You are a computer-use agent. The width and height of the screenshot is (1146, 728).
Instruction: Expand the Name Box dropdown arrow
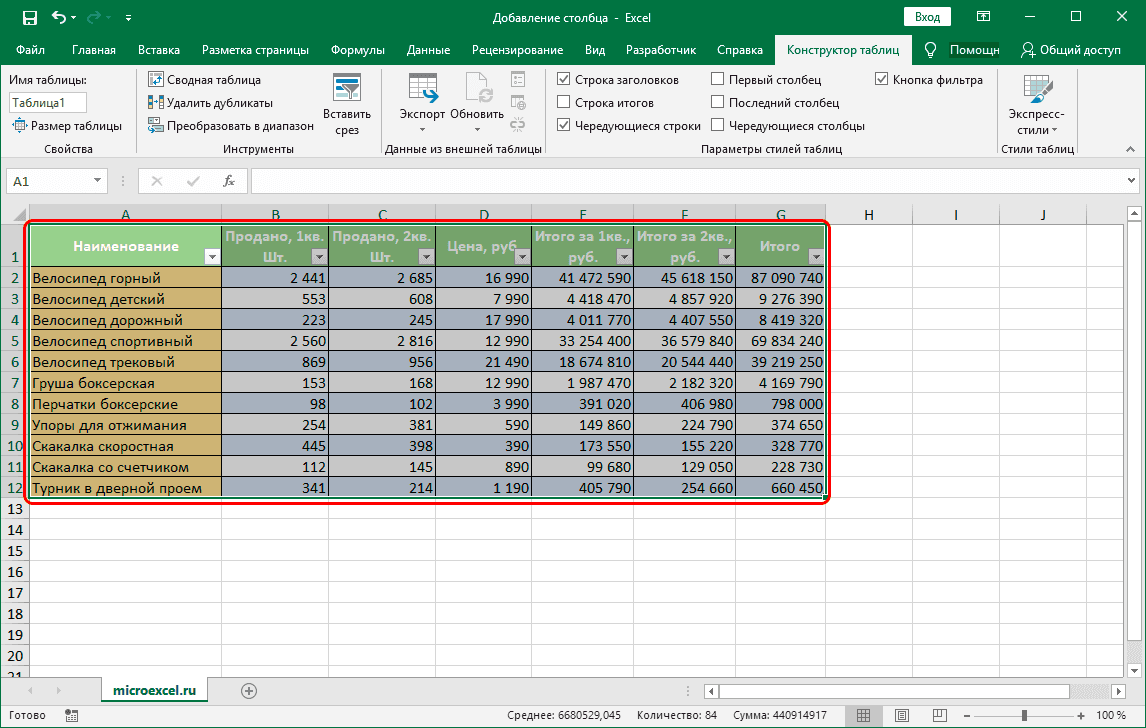point(98,181)
